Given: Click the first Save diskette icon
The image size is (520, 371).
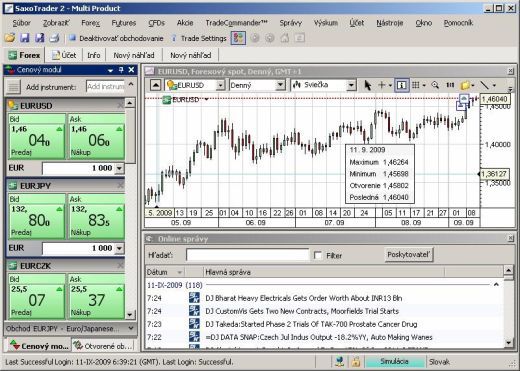Looking at the screenshot, I should tap(25, 38).
